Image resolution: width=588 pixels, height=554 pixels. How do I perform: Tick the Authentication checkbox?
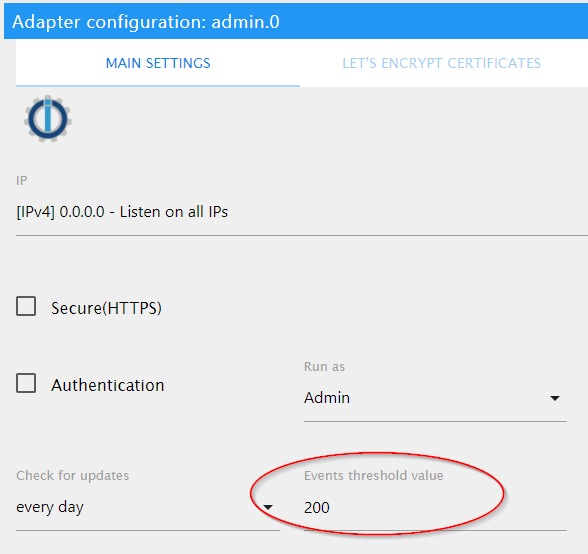tap(26, 383)
